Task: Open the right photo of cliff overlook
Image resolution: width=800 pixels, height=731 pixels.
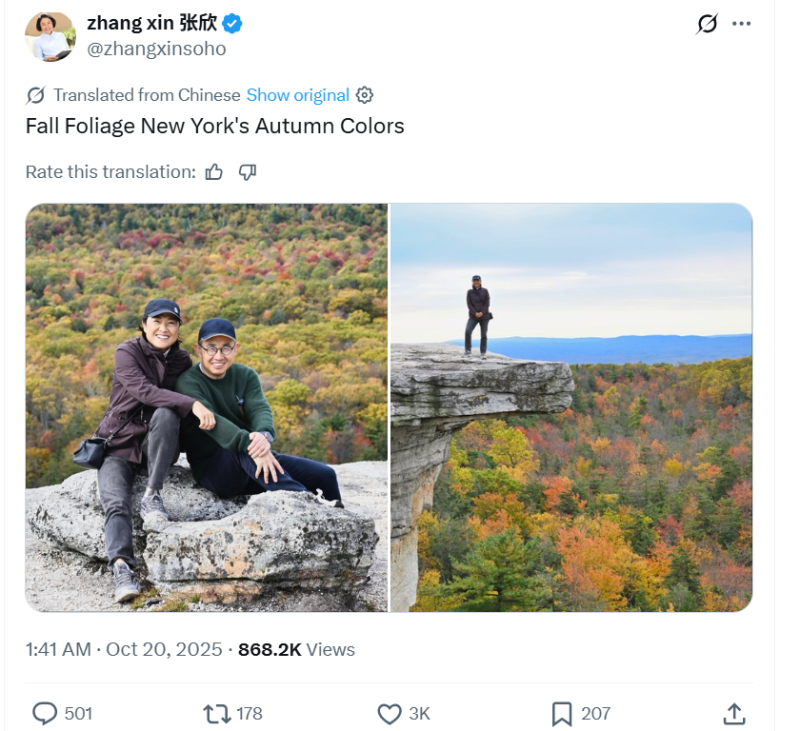Action: (571, 407)
